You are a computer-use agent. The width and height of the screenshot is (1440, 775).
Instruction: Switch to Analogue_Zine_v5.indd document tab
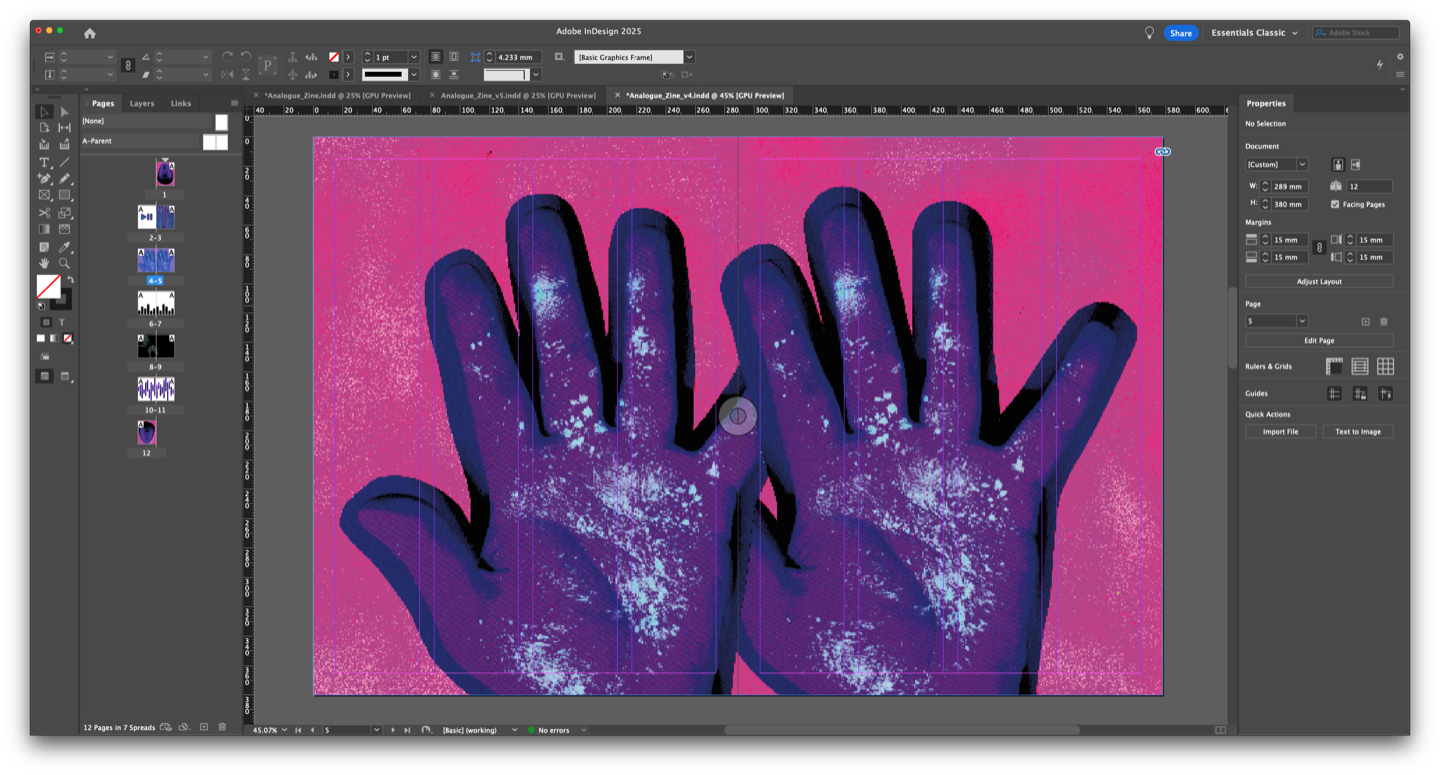point(517,95)
